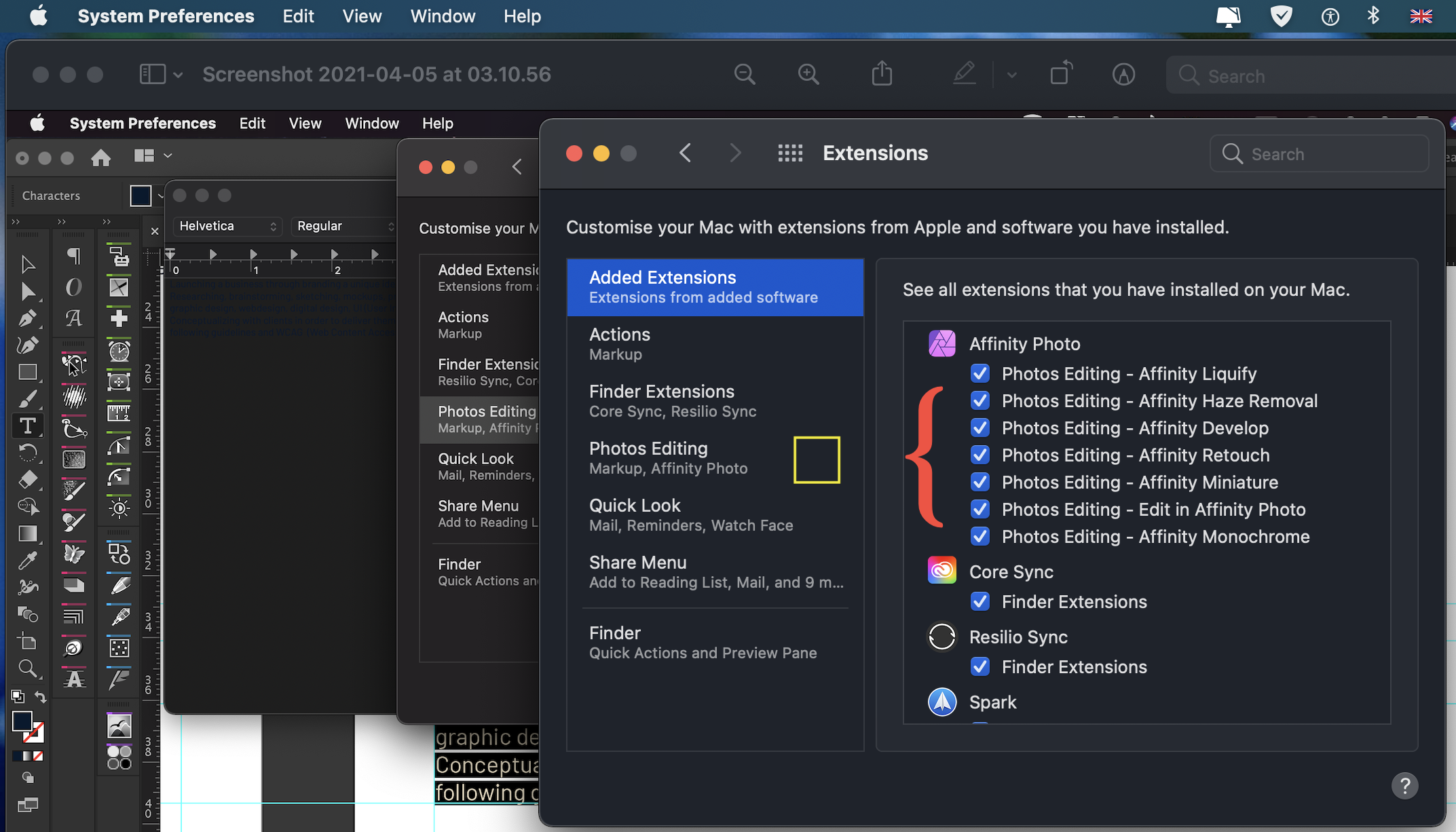
Task: Open the Bluetooth menu bar icon
Action: (1373, 15)
